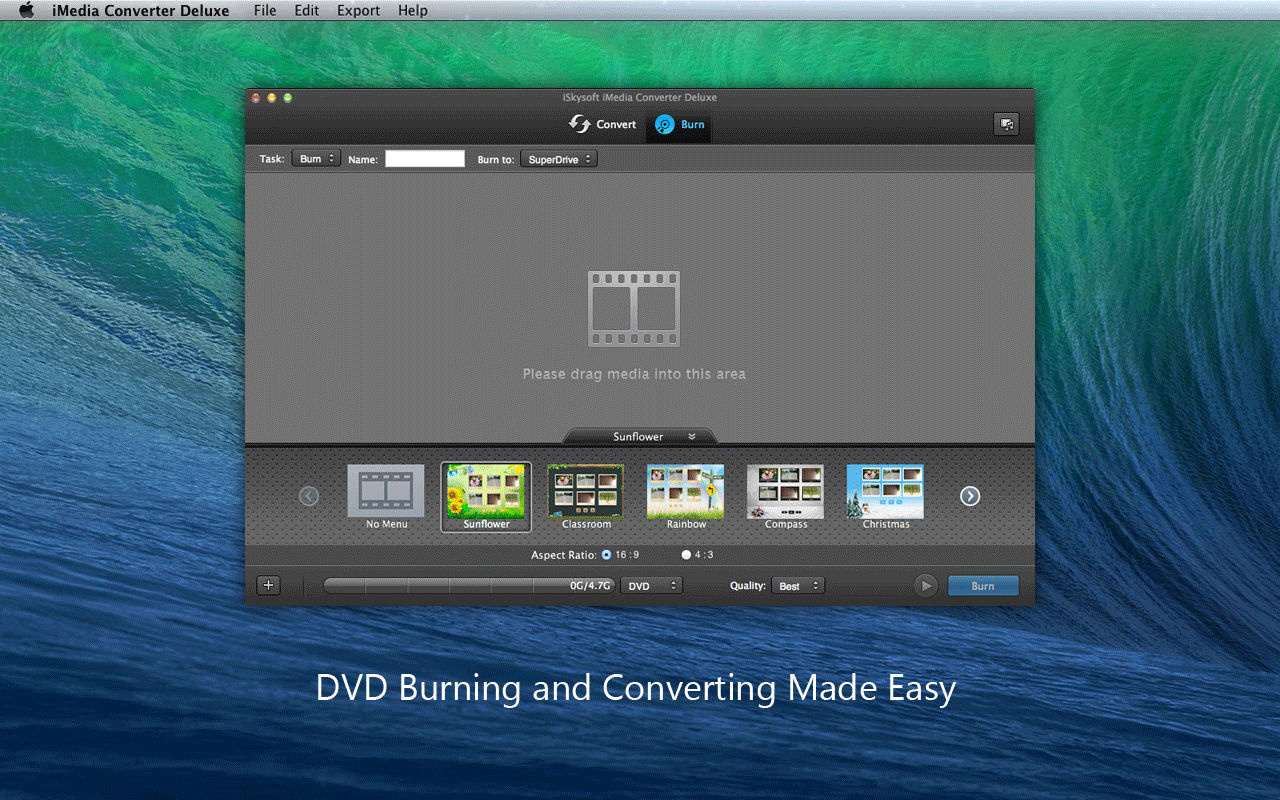The height and width of the screenshot is (800, 1280).
Task: Open the Export menu
Action: click(x=358, y=11)
